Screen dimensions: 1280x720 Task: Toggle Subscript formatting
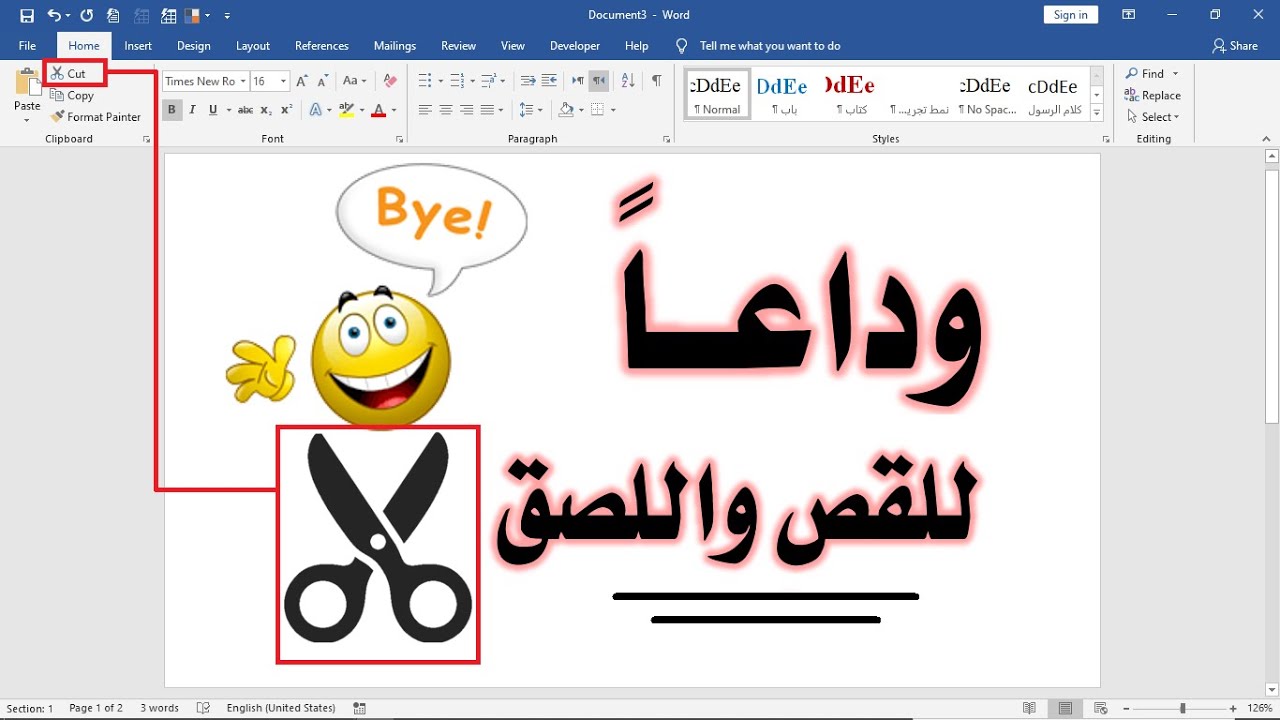point(266,110)
